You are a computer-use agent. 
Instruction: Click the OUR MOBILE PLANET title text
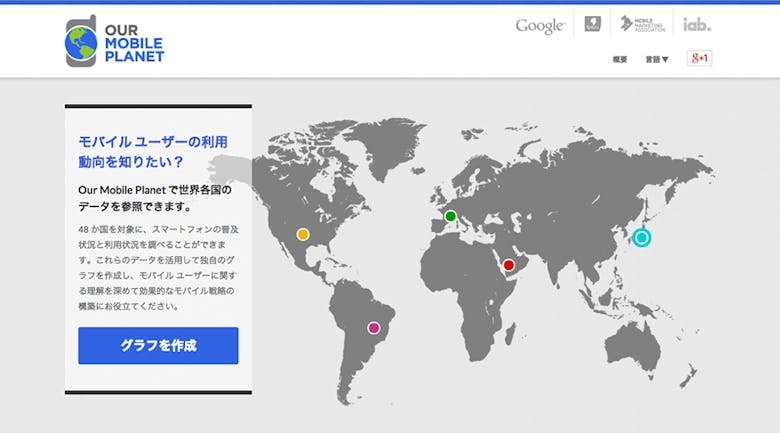pyautogui.click(x=134, y=43)
